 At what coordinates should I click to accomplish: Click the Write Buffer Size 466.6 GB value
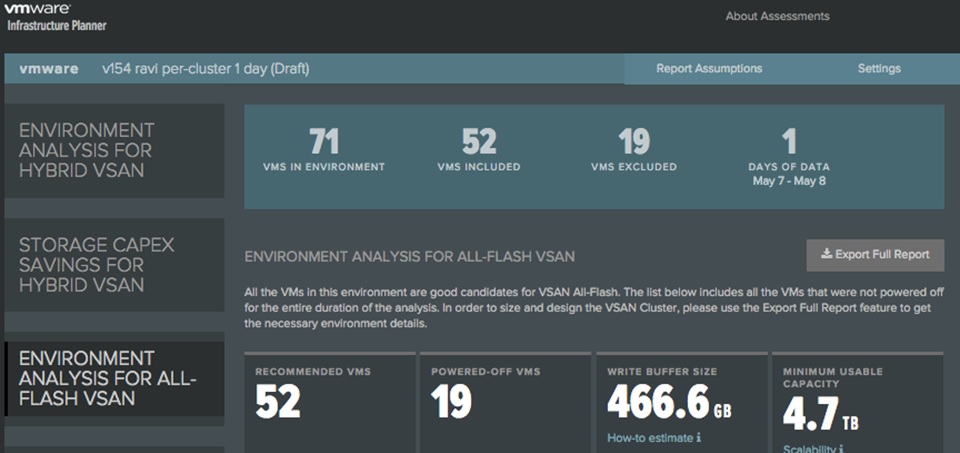pyautogui.click(x=669, y=402)
